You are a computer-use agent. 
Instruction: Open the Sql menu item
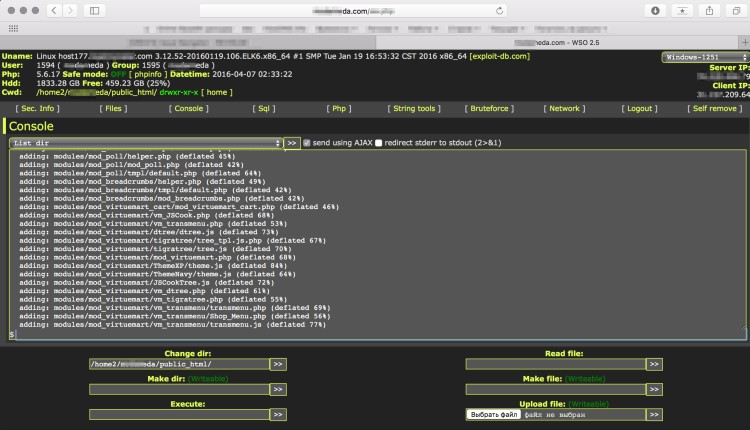coord(264,108)
